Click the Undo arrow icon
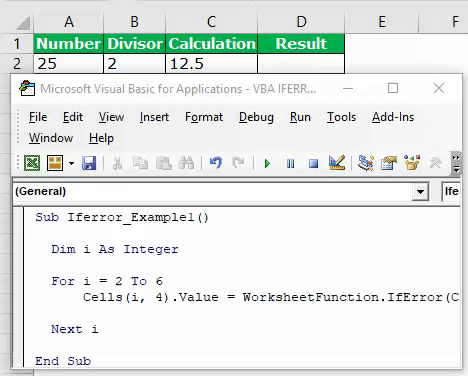Viewport: 468px width, 376px height. coord(216,163)
